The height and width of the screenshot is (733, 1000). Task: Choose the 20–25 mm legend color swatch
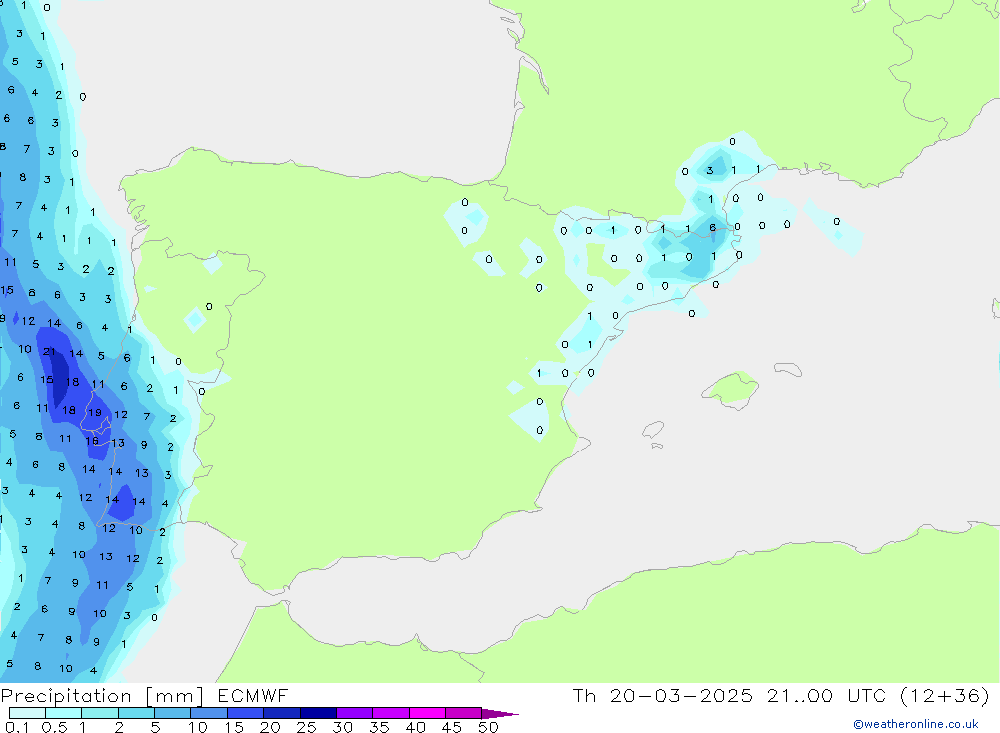[282, 713]
